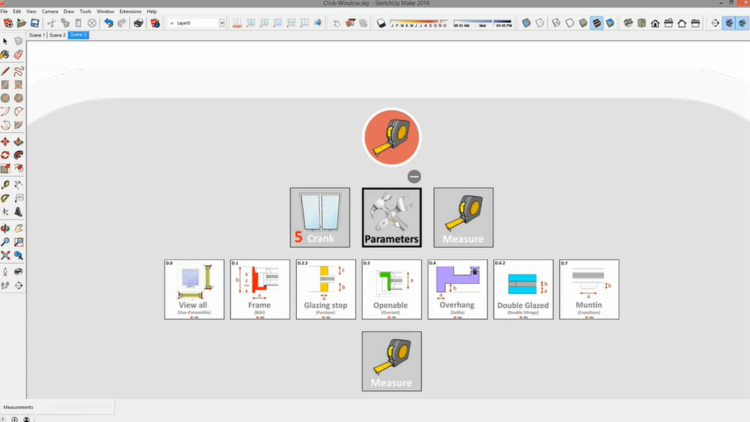Viewport: 750px width, 422px height.
Task: Open the Camera menu
Action: (50, 11)
